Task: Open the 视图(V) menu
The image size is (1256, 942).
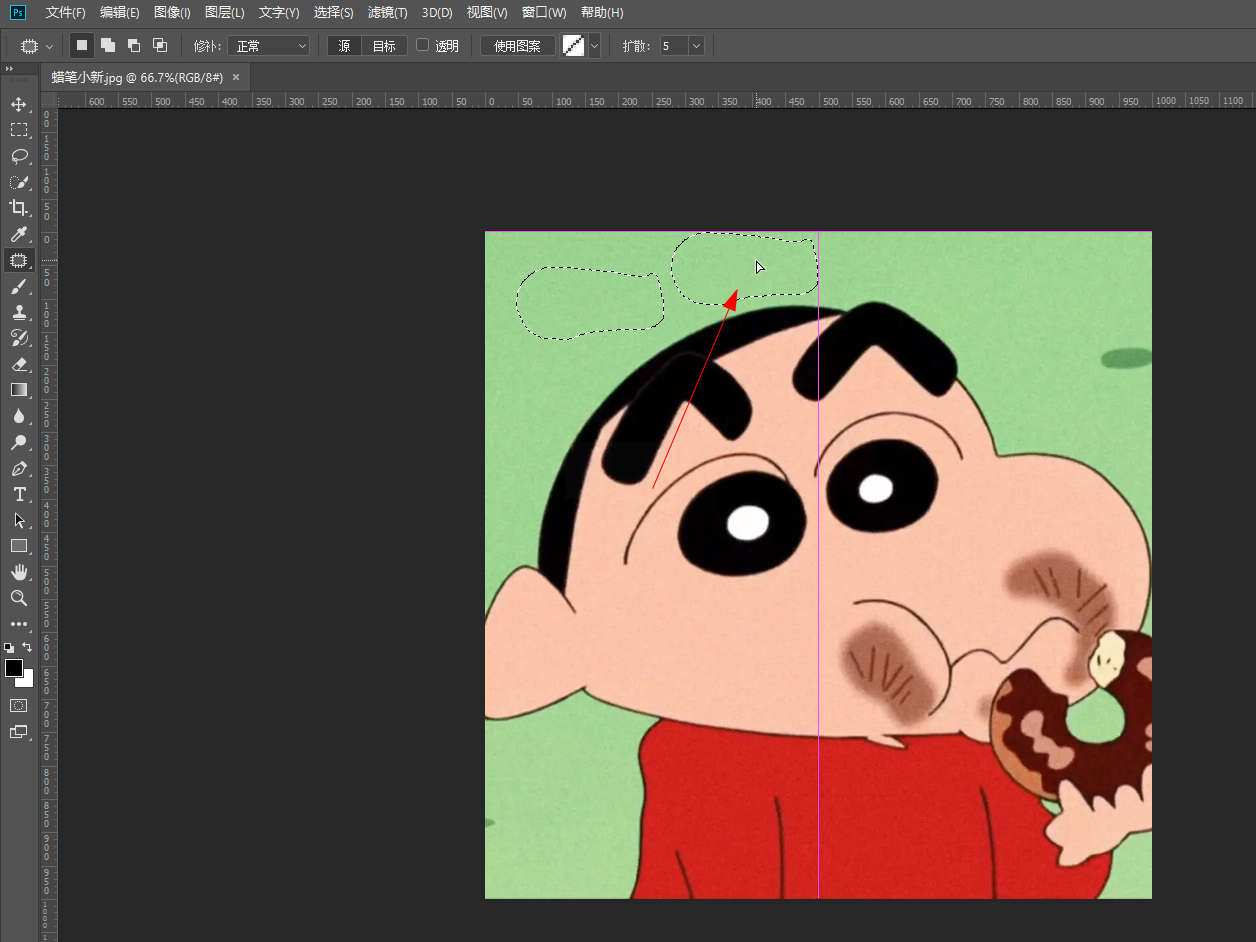Action: point(487,12)
